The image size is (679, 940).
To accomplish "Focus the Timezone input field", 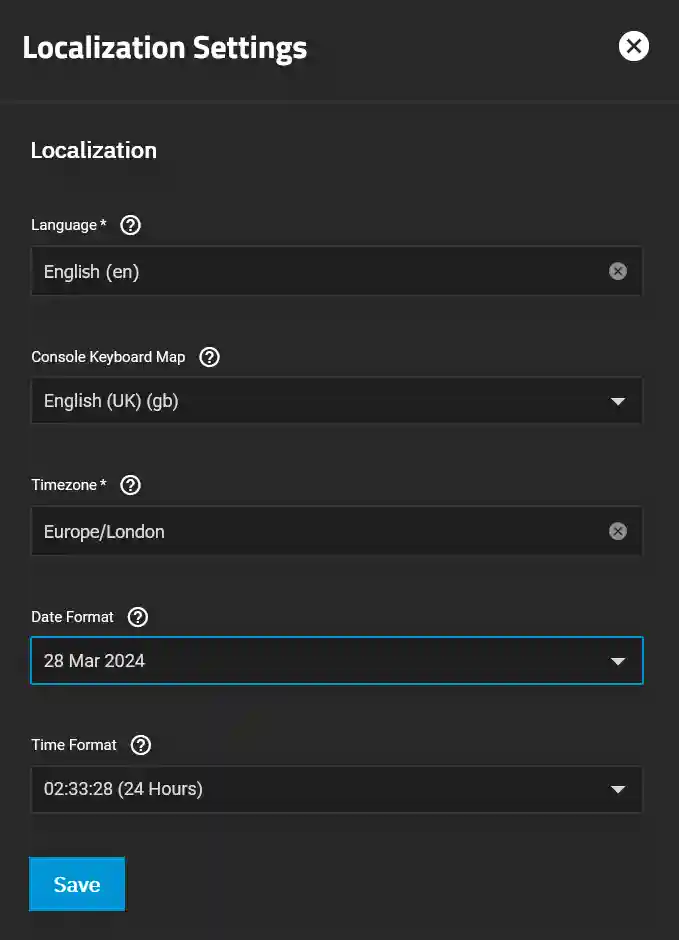I will click(x=300, y=531).
